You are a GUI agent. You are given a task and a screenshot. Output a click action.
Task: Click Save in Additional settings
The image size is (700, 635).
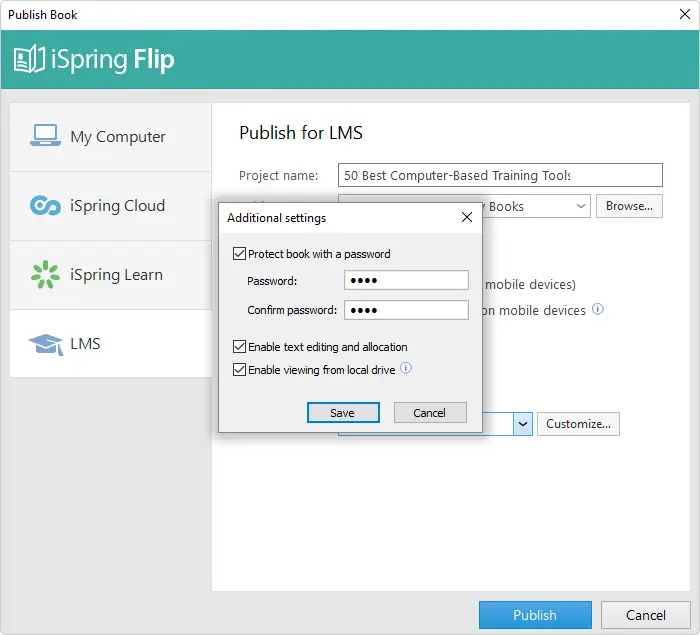point(343,413)
